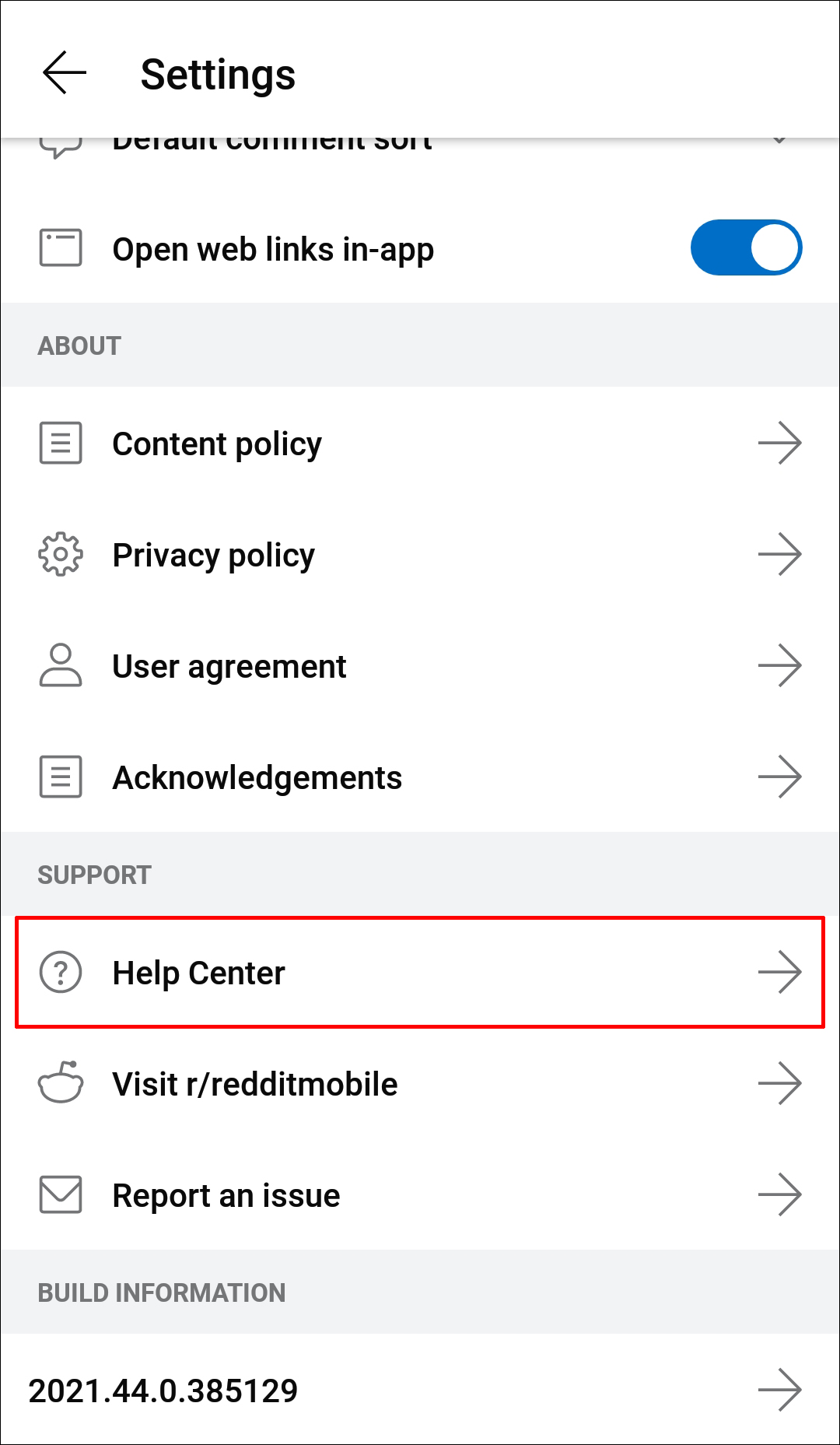Tap the back arrow in Settings header
The width and height of the screenshot is (840, 1445).
tap(64, 73)
